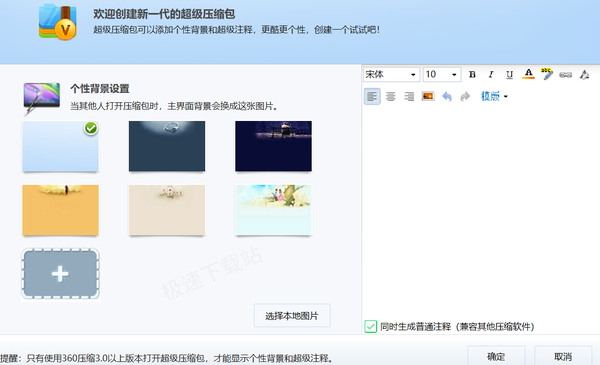Open the font size 10 dropdown
Screen dimensions: 600x365
click(442, 74)
